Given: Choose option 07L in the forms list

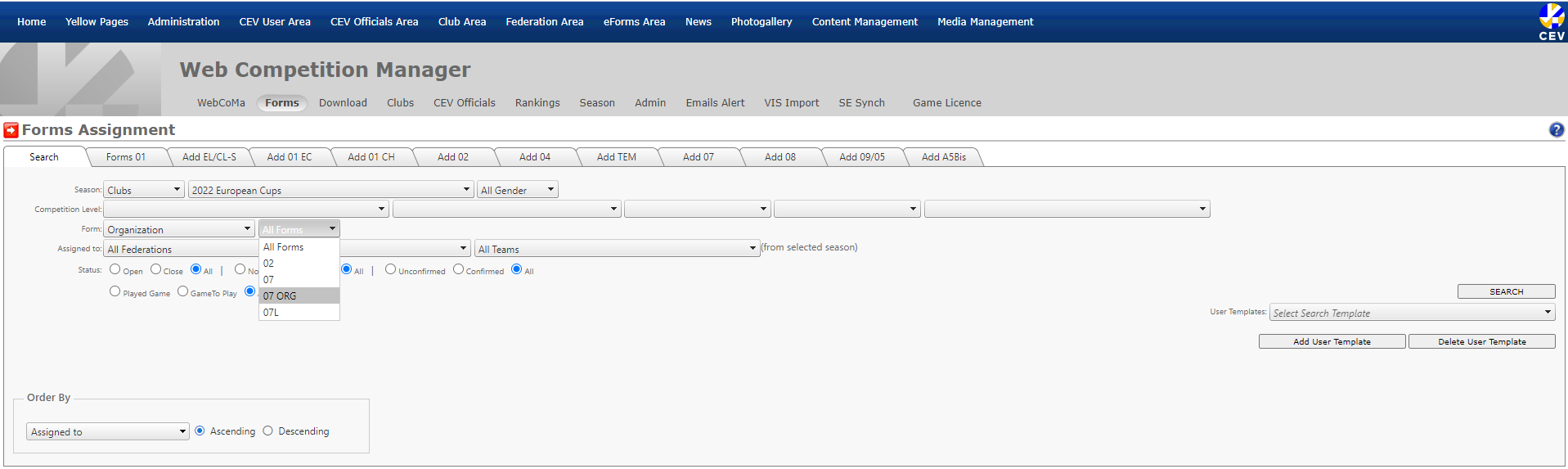Looking at the screenshot, I should 299,313.
